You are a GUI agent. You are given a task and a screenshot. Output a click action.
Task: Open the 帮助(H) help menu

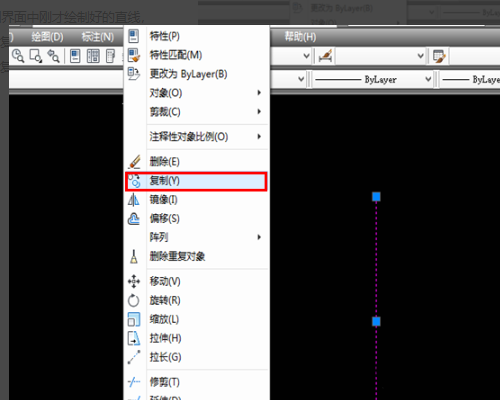pyautogui.click(x=300, y=37)
